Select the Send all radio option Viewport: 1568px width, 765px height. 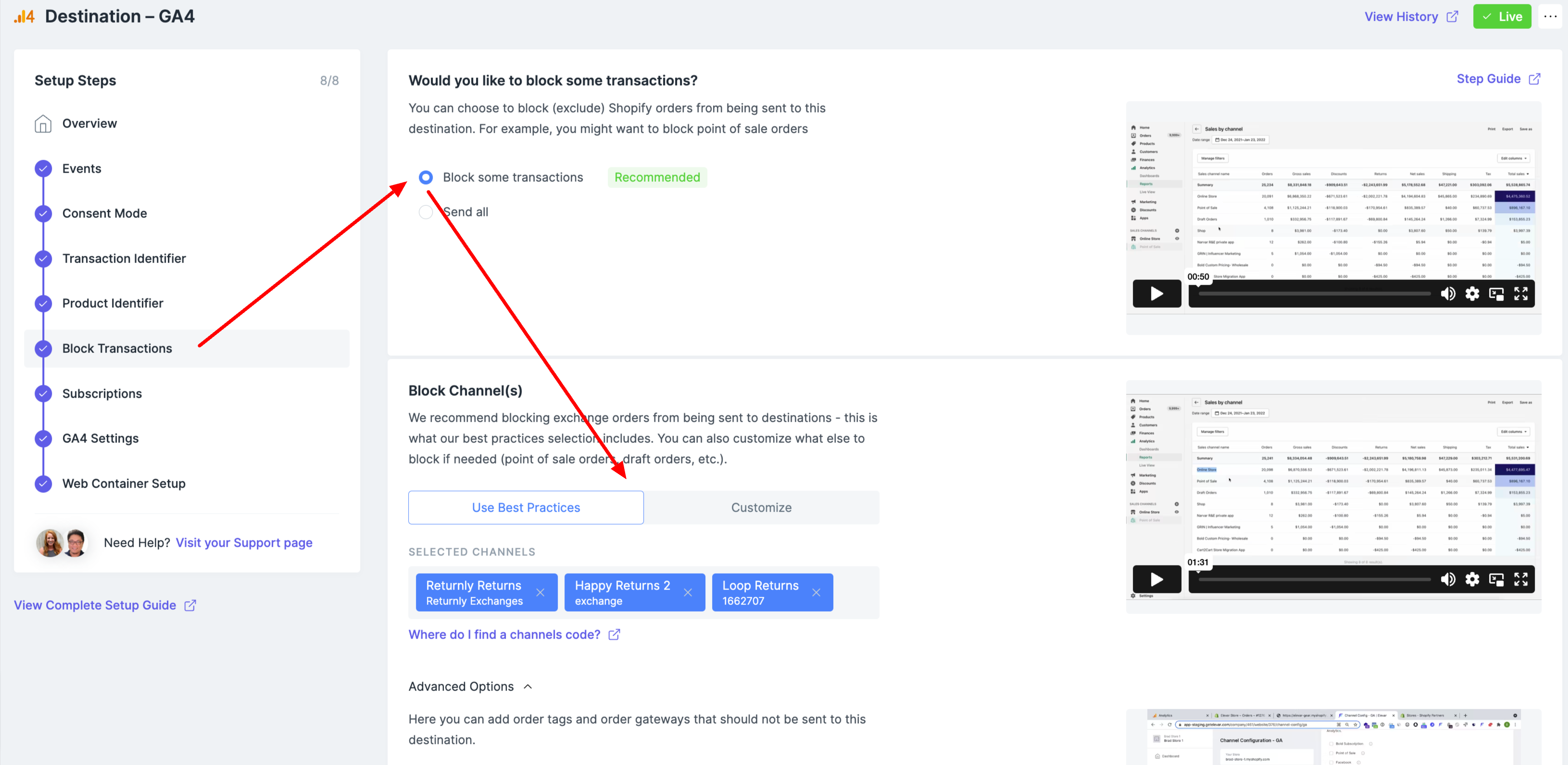426,212
